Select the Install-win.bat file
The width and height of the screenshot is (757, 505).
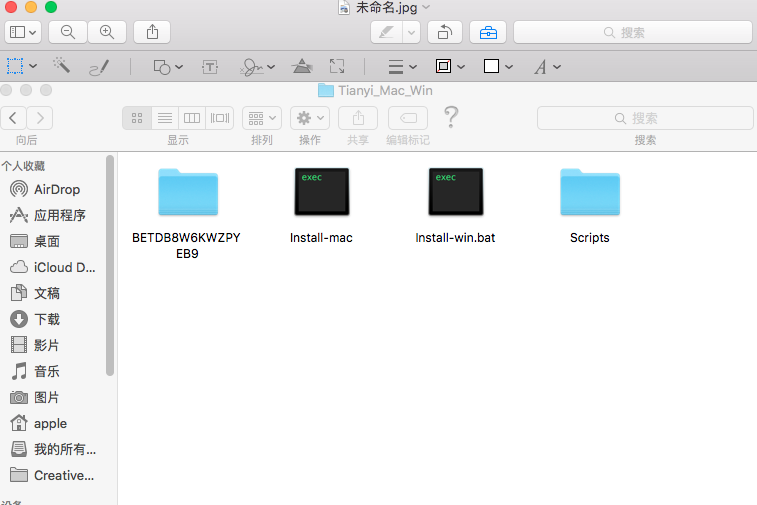click(456, 192)
